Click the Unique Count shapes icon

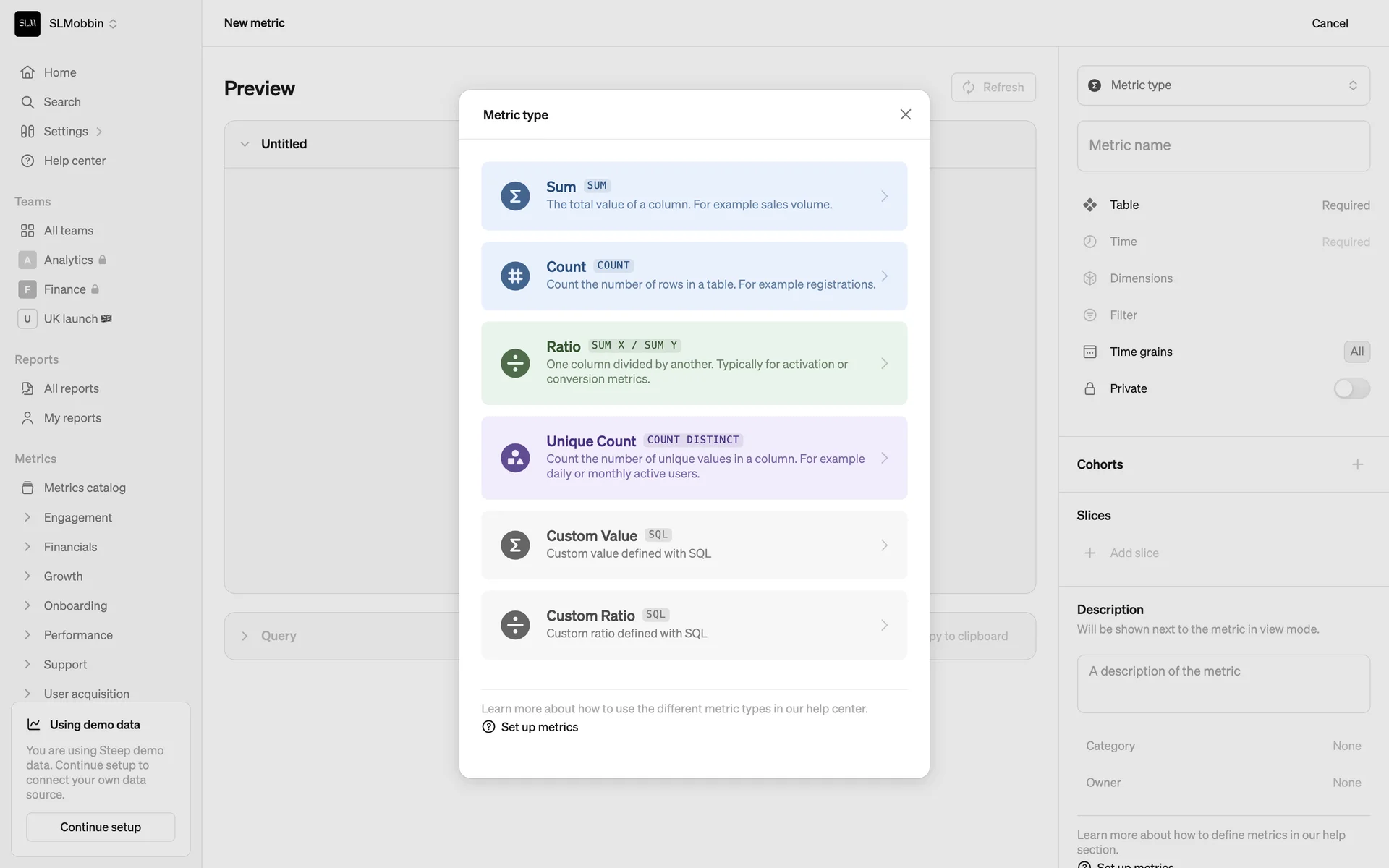coord(515,458)
